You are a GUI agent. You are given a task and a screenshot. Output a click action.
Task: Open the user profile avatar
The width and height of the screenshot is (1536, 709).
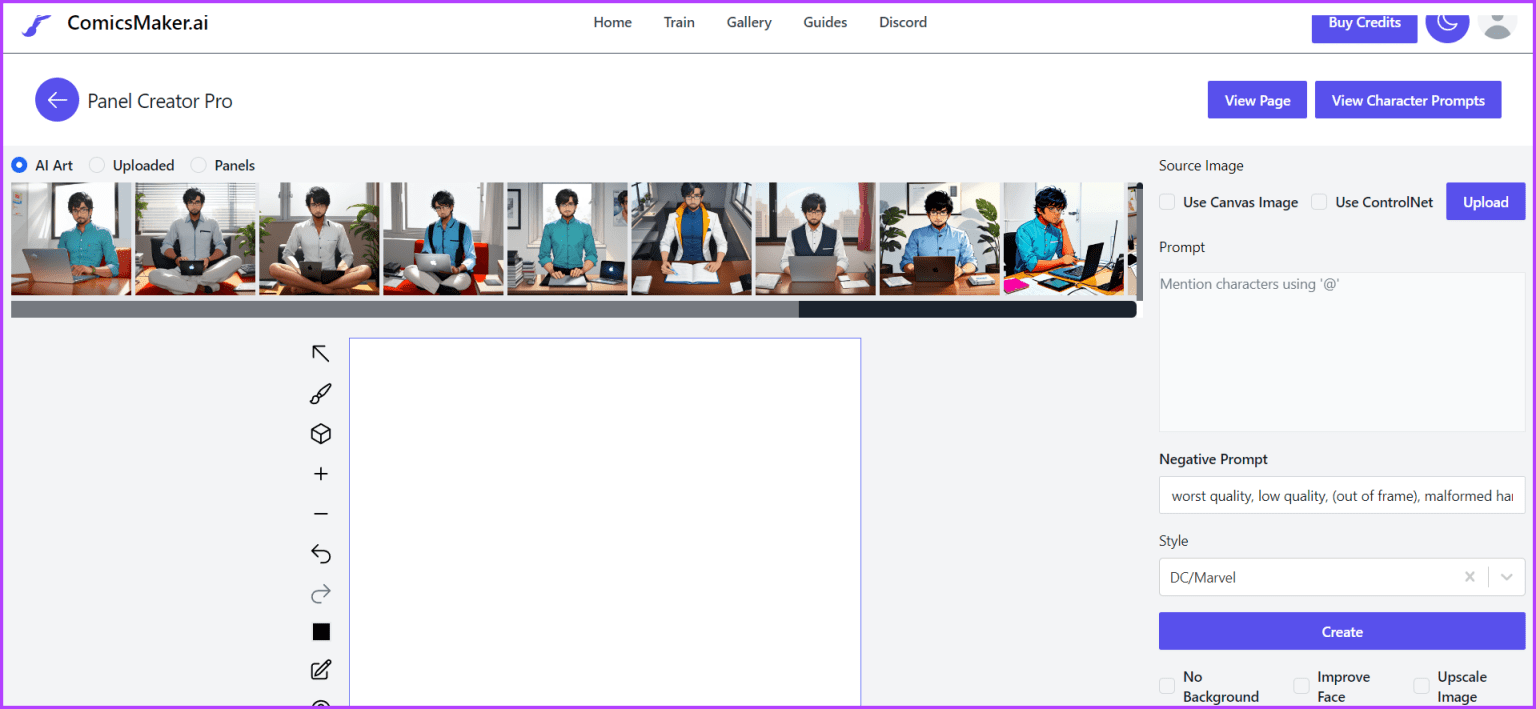pyautogui.click(x=1497, y=22)
